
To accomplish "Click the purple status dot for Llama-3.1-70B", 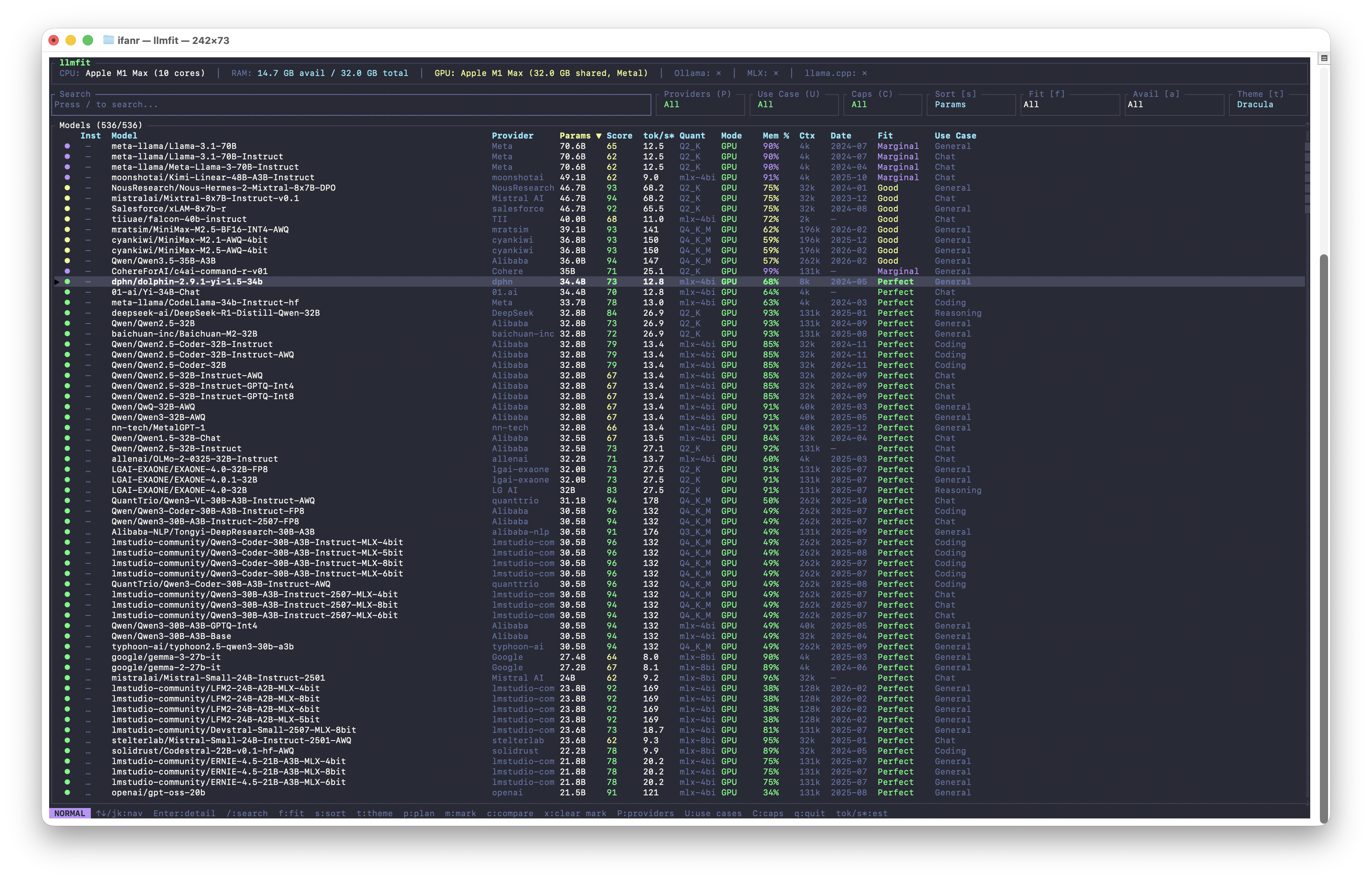I will (x=67, y=146).
